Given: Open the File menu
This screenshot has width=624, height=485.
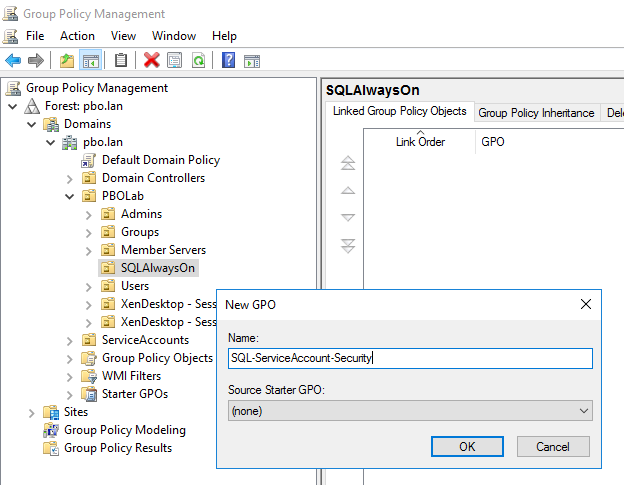Looking at the screenshot, I should 35,36.
